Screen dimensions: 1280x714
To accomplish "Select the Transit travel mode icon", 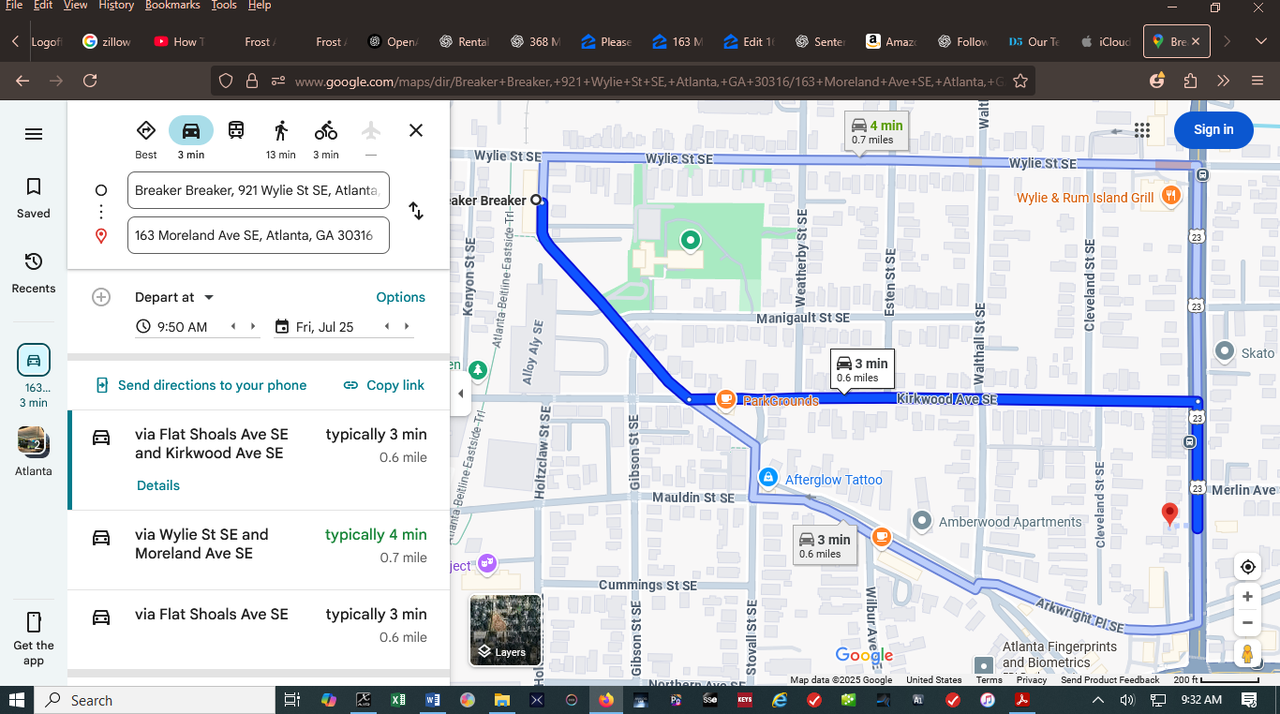I will [236, 130].
